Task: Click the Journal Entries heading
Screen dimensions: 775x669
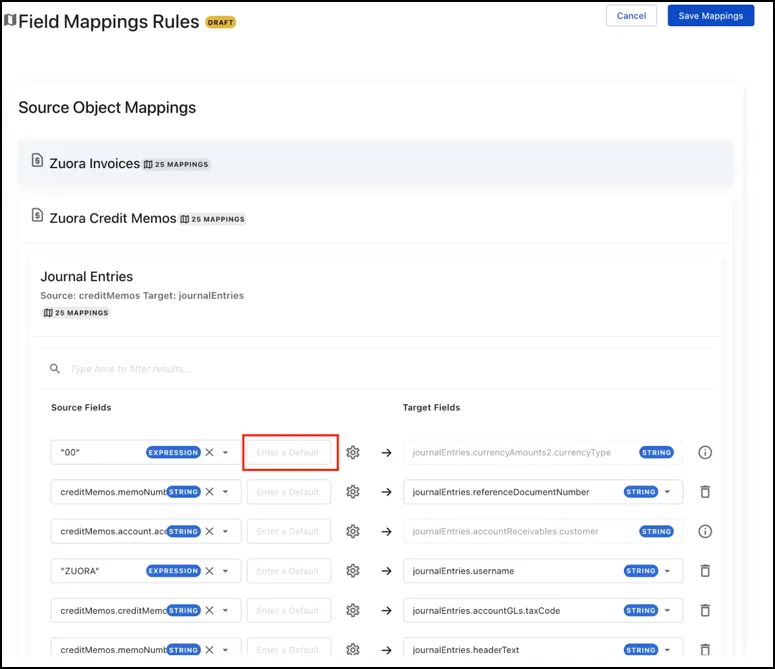Action: [x=86, y=277]
